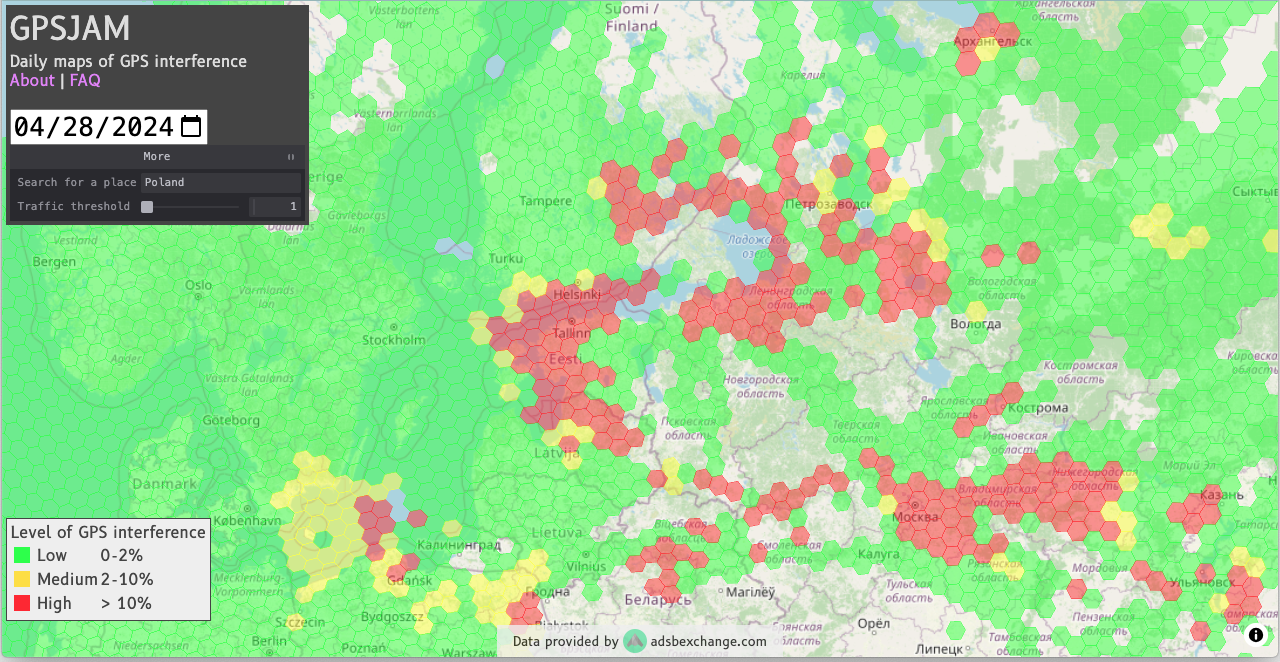The width and height of the screenshot is (1280, 662).
Task: Click the GPSJAM title heading
Action: 70,29
